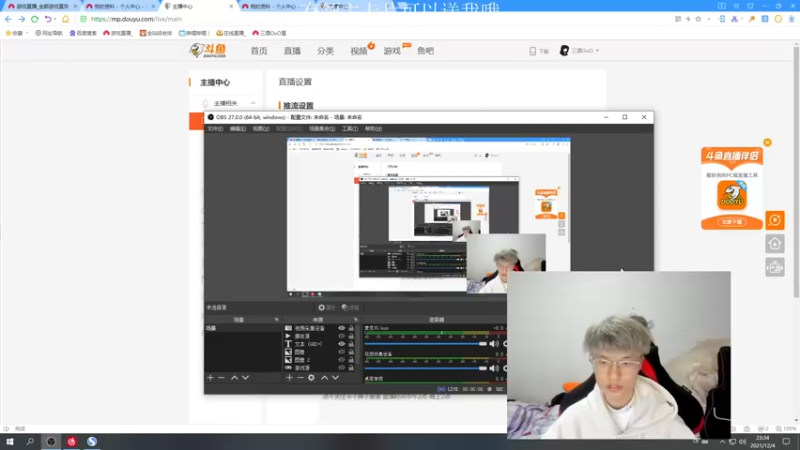Move source up in OBS sources panel
The image size is (800, 450).
click(324, 378)
